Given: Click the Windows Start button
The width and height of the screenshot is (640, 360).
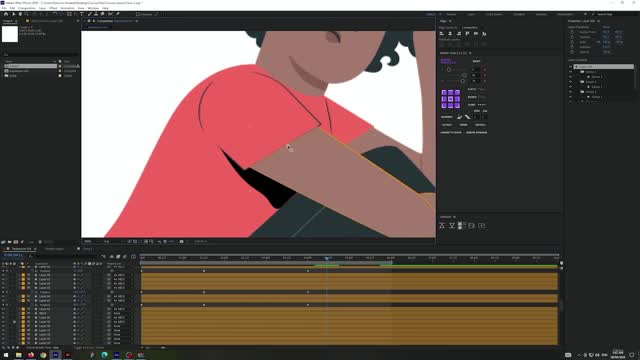Looking at the screenshot, I should pos(6,355).
